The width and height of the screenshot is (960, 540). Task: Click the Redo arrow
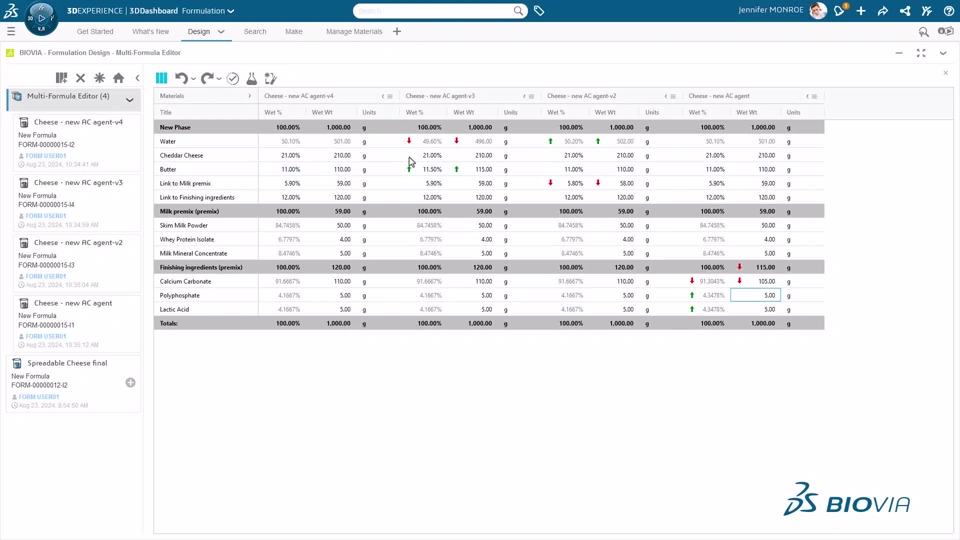point(207,78)
